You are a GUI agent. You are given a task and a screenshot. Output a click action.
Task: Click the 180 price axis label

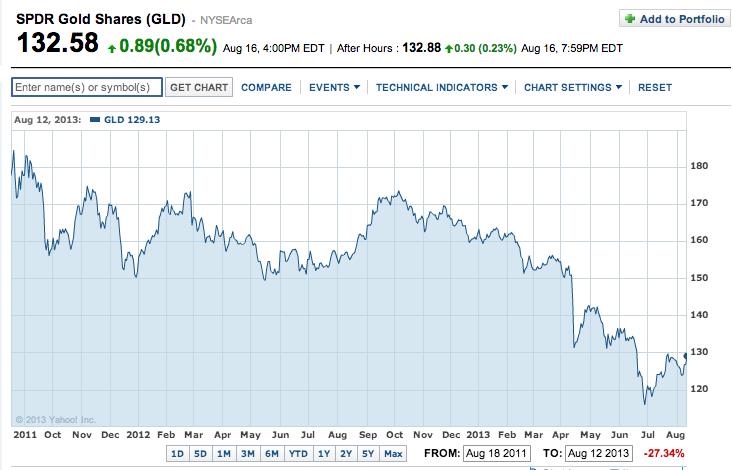pos(699,166)
